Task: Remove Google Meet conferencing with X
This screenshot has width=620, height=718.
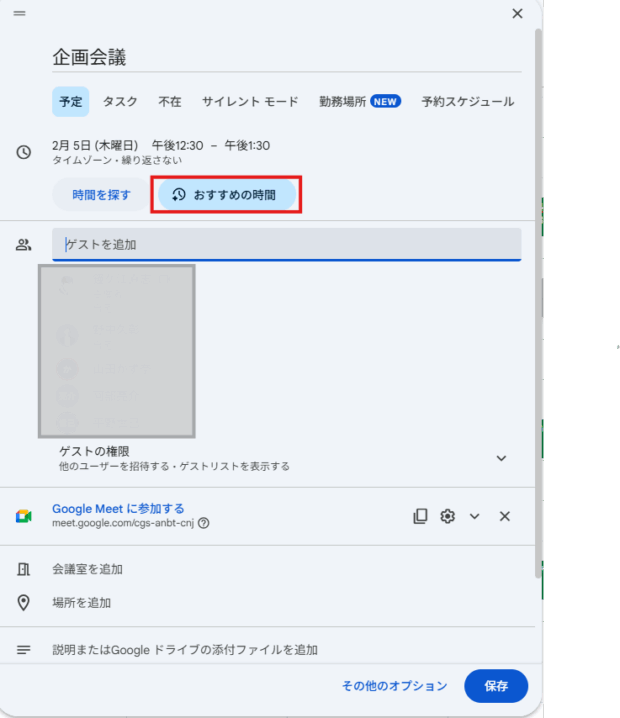Action: coord(505,516)
